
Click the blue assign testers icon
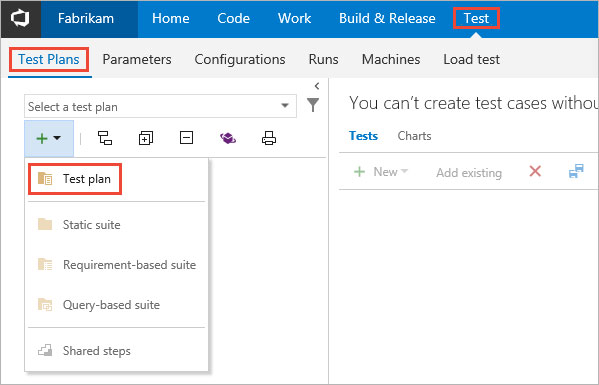click(x=576, y=171)
